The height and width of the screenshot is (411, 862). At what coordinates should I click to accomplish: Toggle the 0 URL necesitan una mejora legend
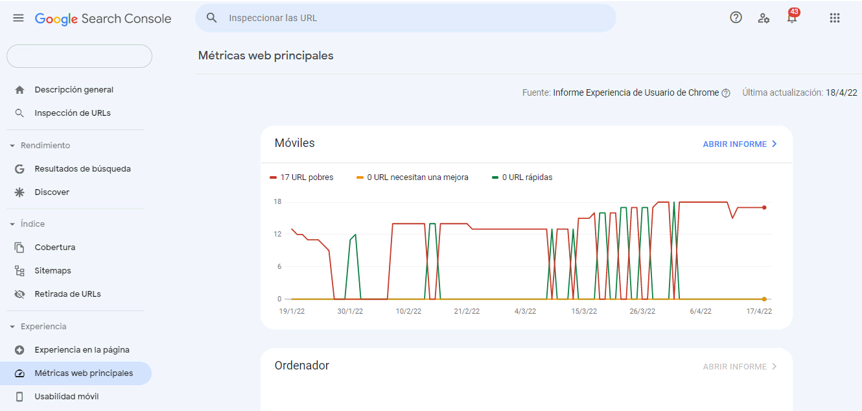pos(412,177)
